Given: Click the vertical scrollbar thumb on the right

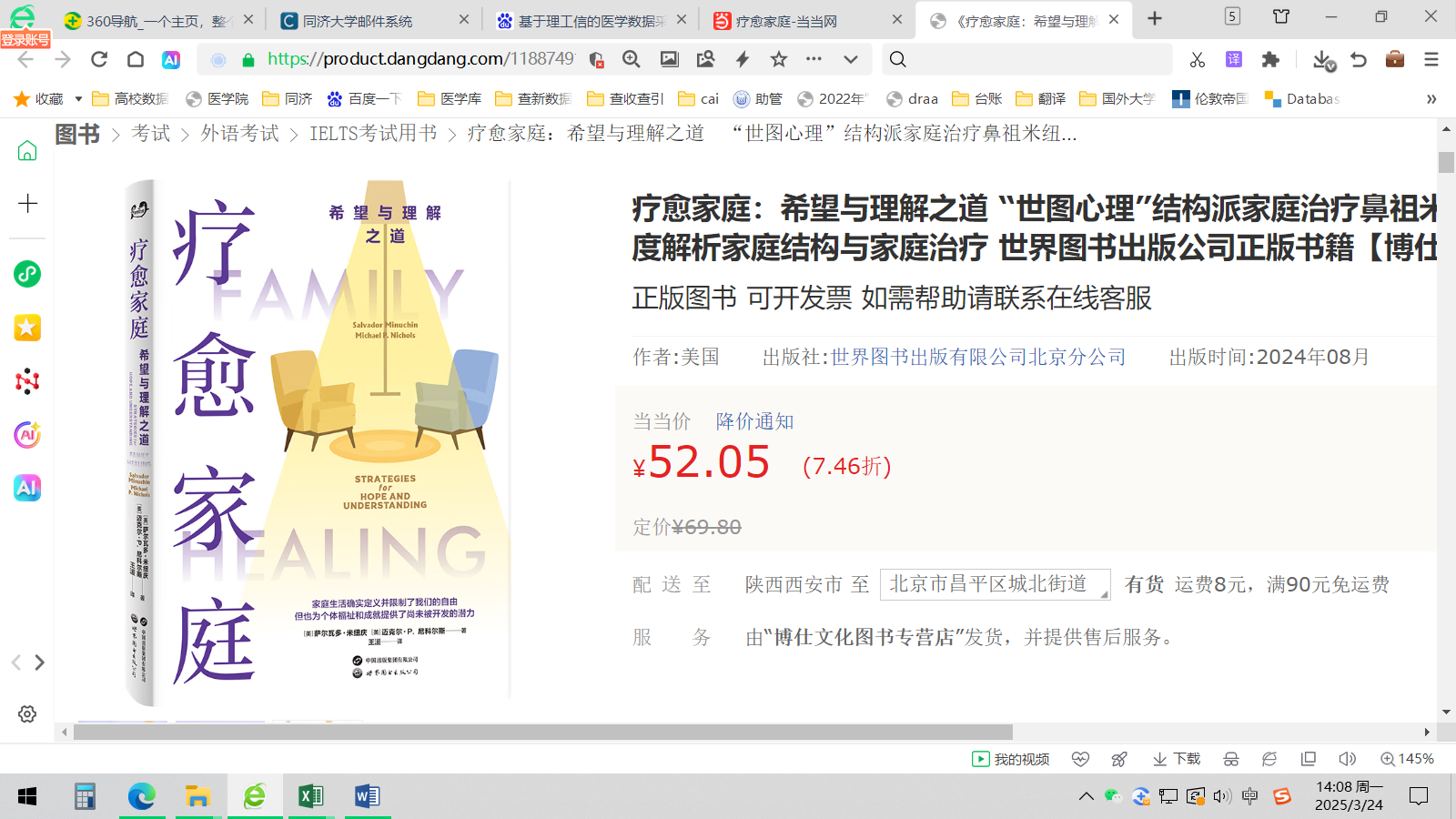Looking at the screenshot, I should 1446,162.
